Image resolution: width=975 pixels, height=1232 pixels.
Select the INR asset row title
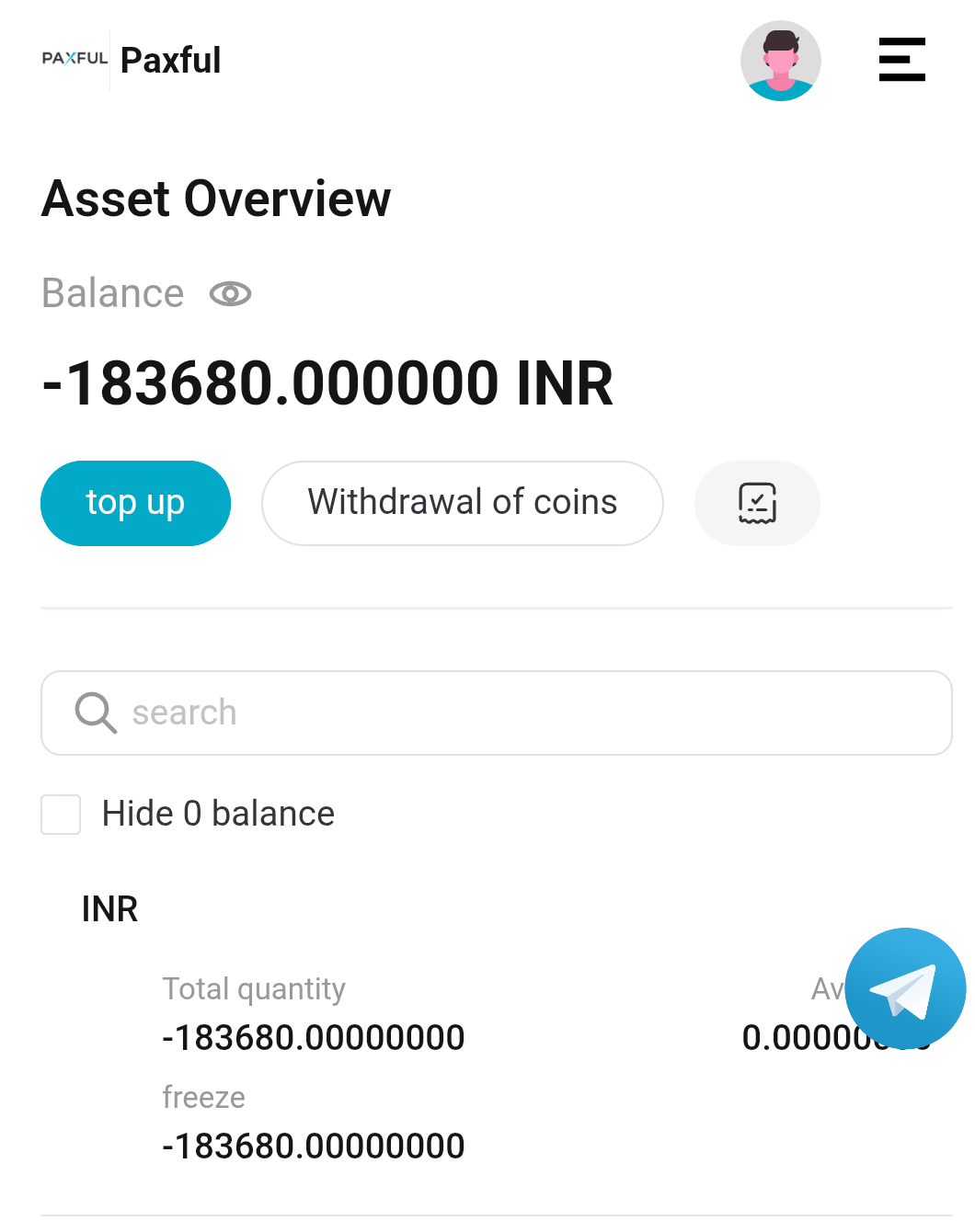pos(109,909)
